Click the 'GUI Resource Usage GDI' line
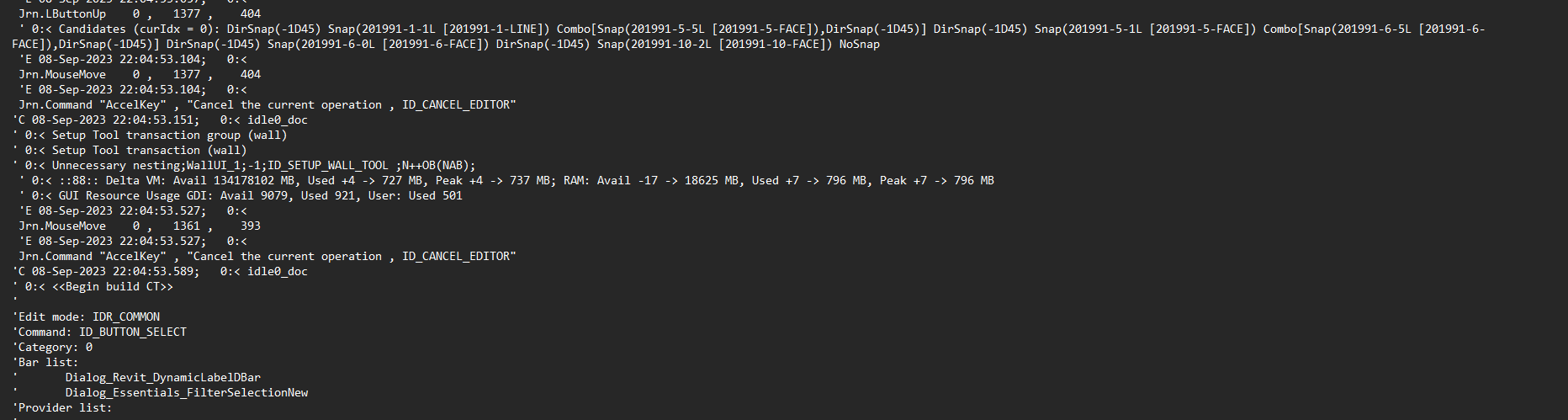The image size is (1568, 420). click(241, 195)
